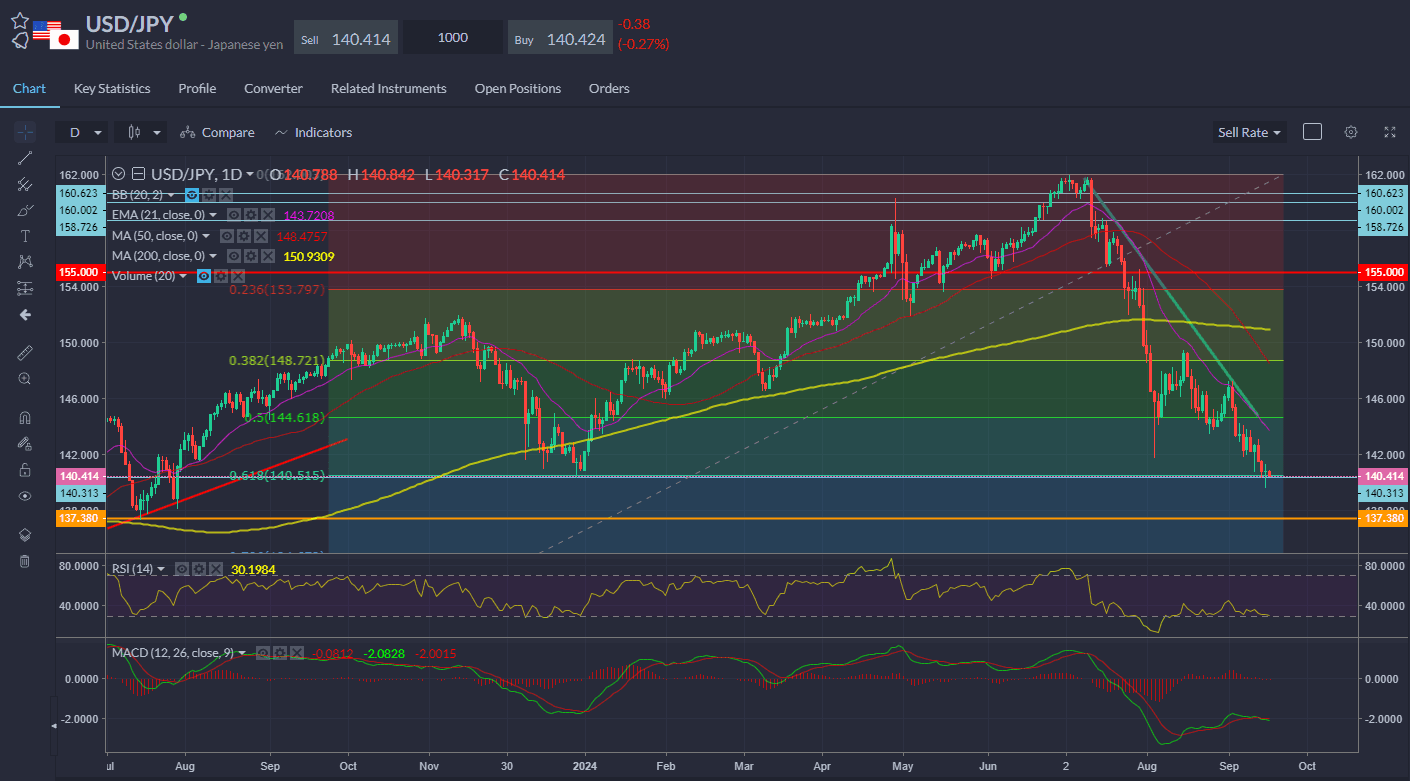Viewport: 1410px width, 781px height.
Task: Enable the magnet snap tool
Action: click(x=25, y=418)
